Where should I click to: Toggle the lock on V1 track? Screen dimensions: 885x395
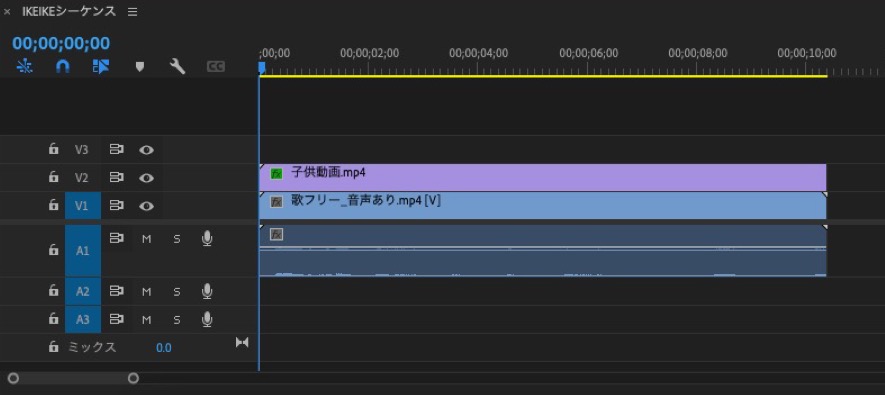point(53,205)
